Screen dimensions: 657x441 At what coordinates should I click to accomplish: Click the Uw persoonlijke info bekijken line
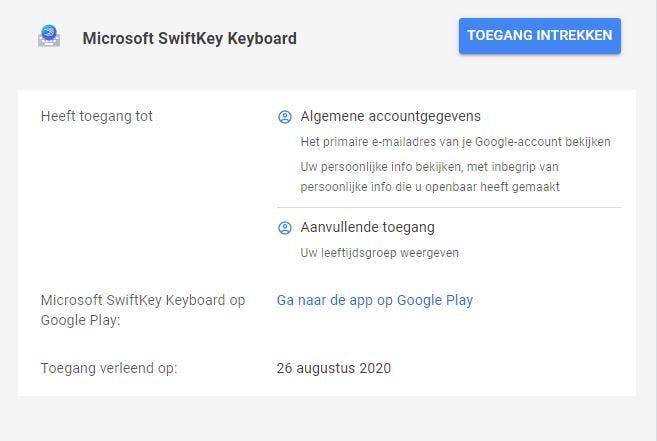coord(430,166)
